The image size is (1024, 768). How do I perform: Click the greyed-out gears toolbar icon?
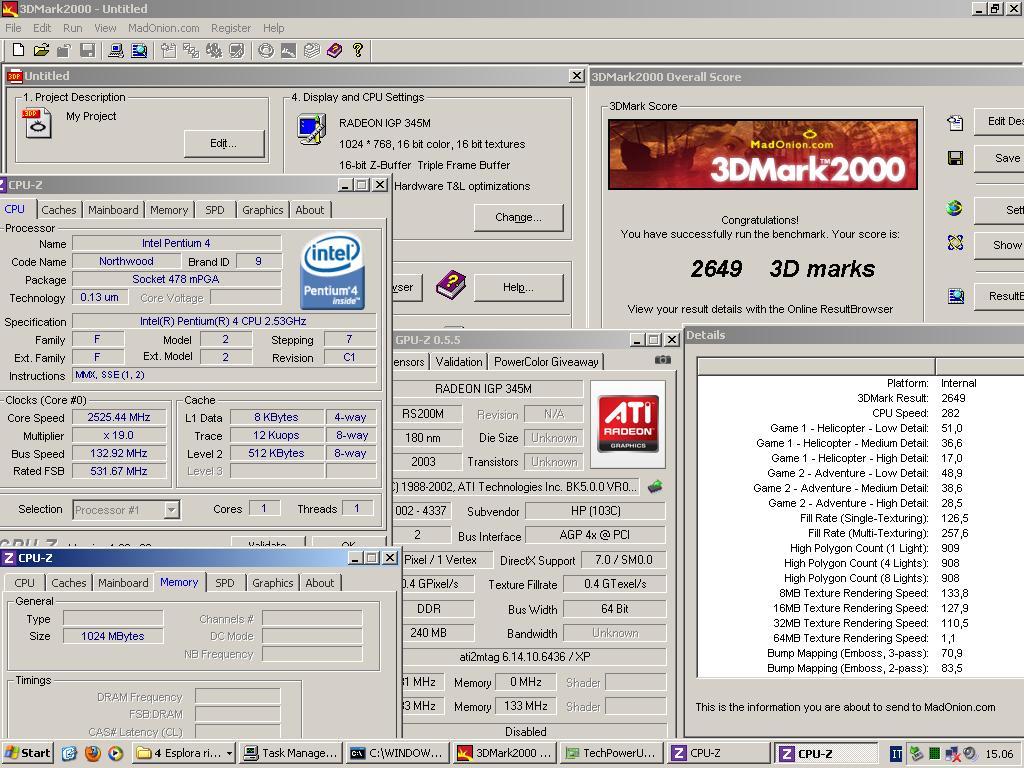point(214,50)
